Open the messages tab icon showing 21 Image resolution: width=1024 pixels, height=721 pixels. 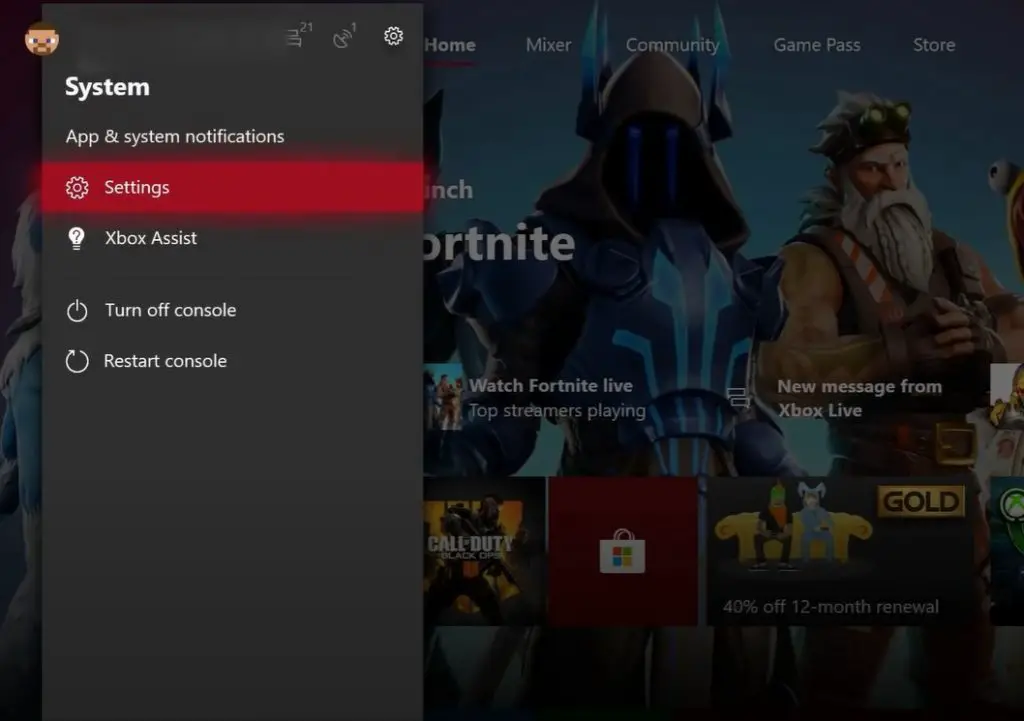click(299, 35)
